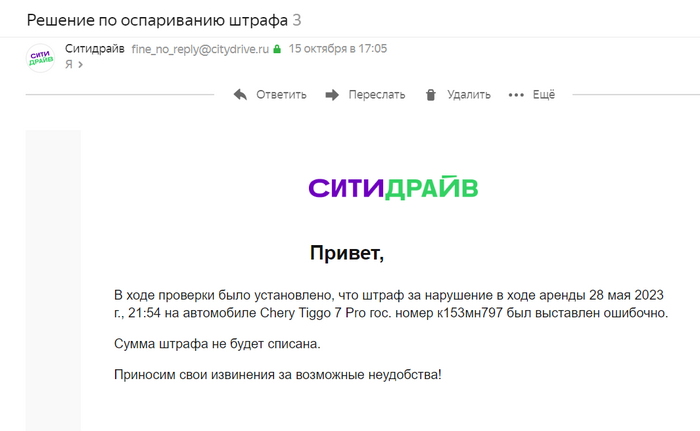Image resolution: width=700 pixels, height=431 pixels.
Task: Expand recipient details chevron next to Я
Action: tap(80, 64)
